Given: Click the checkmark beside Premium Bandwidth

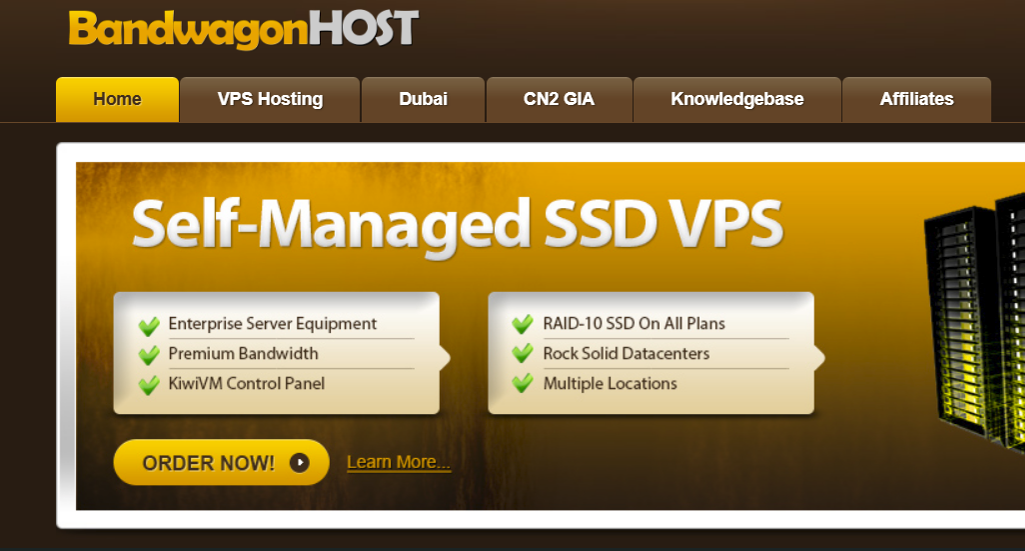Looking at the screenshot, I should coord(149,355).
